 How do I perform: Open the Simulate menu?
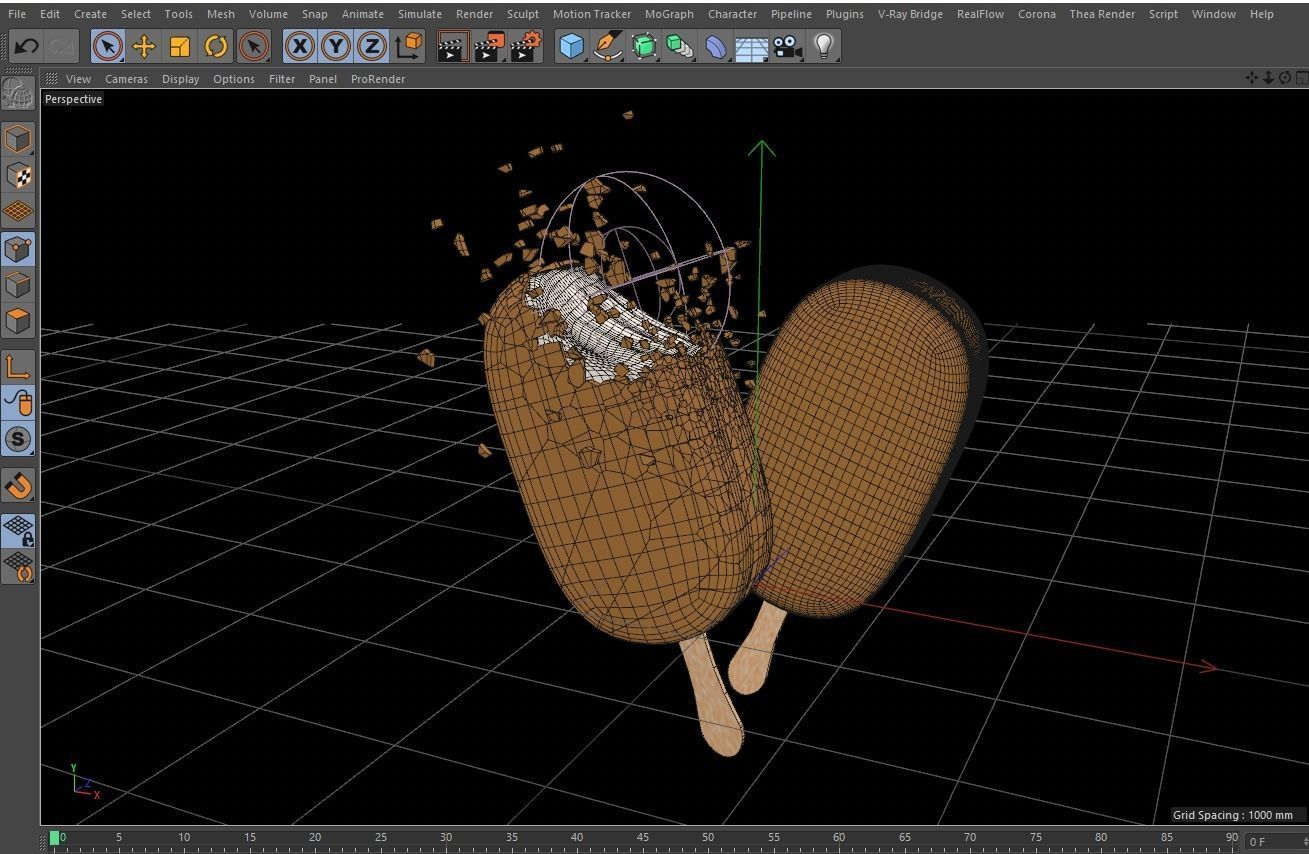pos(419,14)
